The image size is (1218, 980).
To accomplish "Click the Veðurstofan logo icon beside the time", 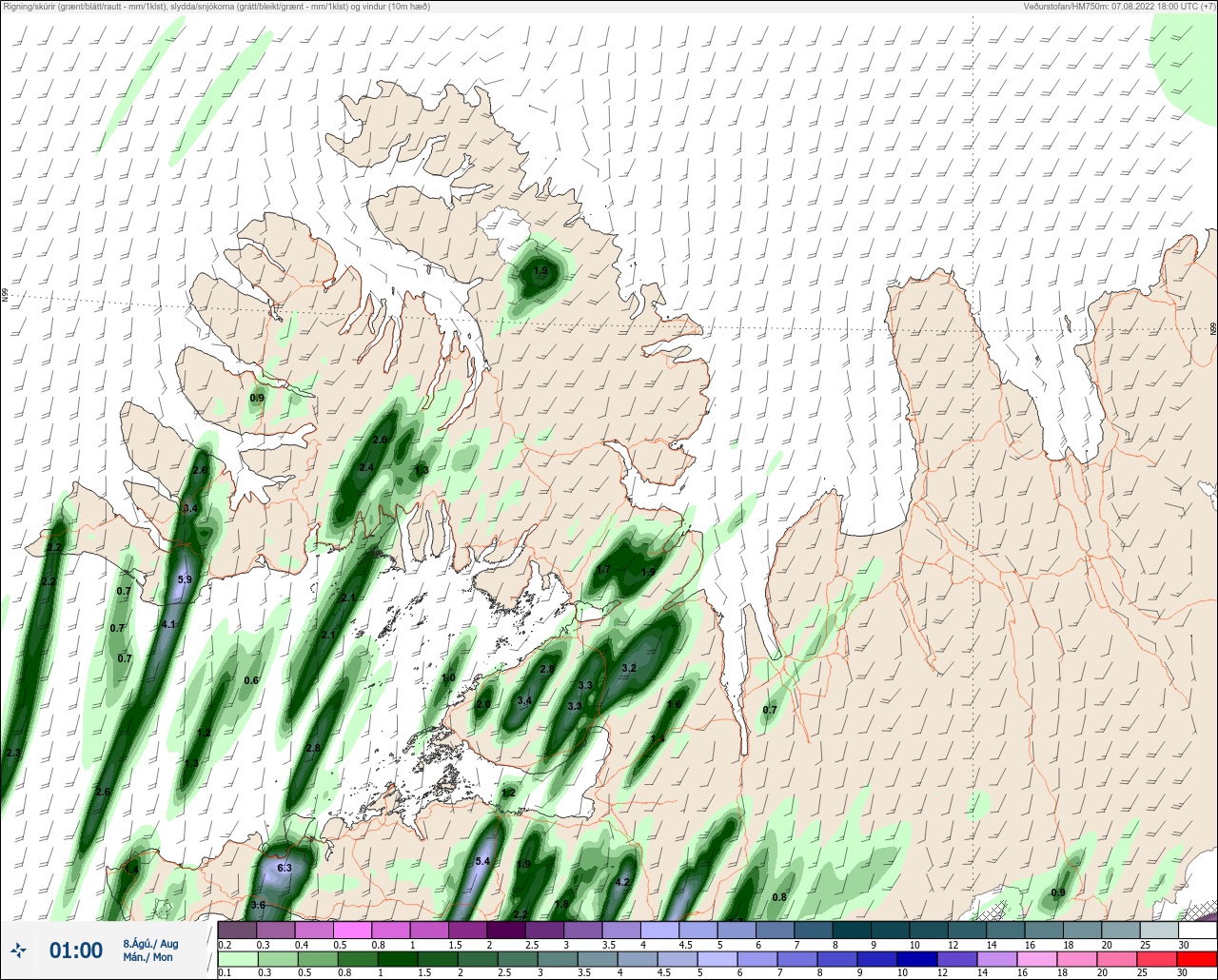I will [19, 951].
